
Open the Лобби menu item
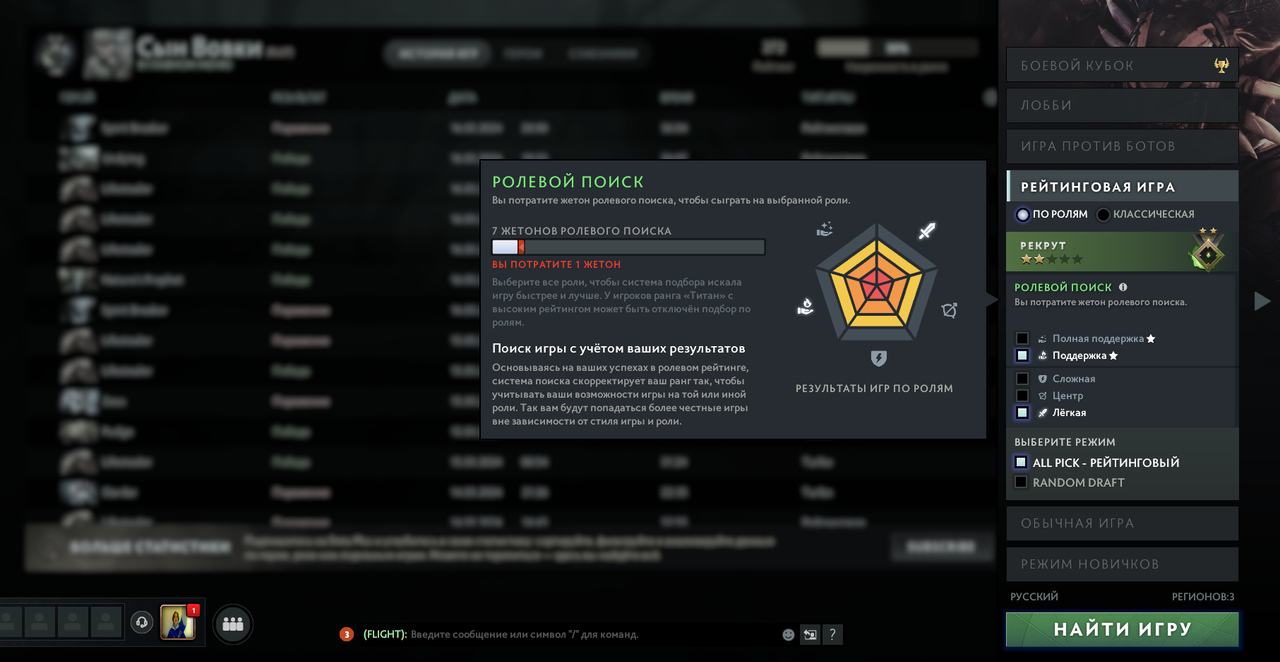[1122, 105]
